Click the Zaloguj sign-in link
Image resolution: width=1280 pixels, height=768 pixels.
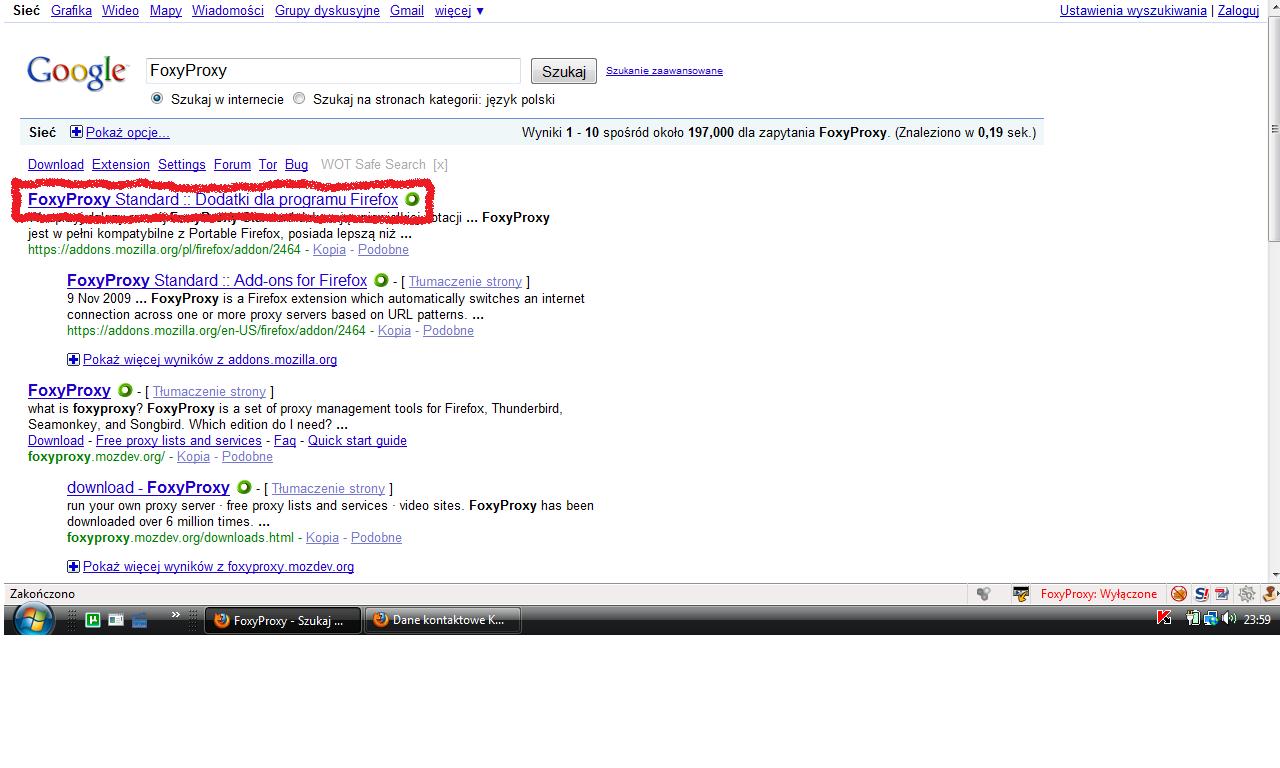pos(1238,10)
